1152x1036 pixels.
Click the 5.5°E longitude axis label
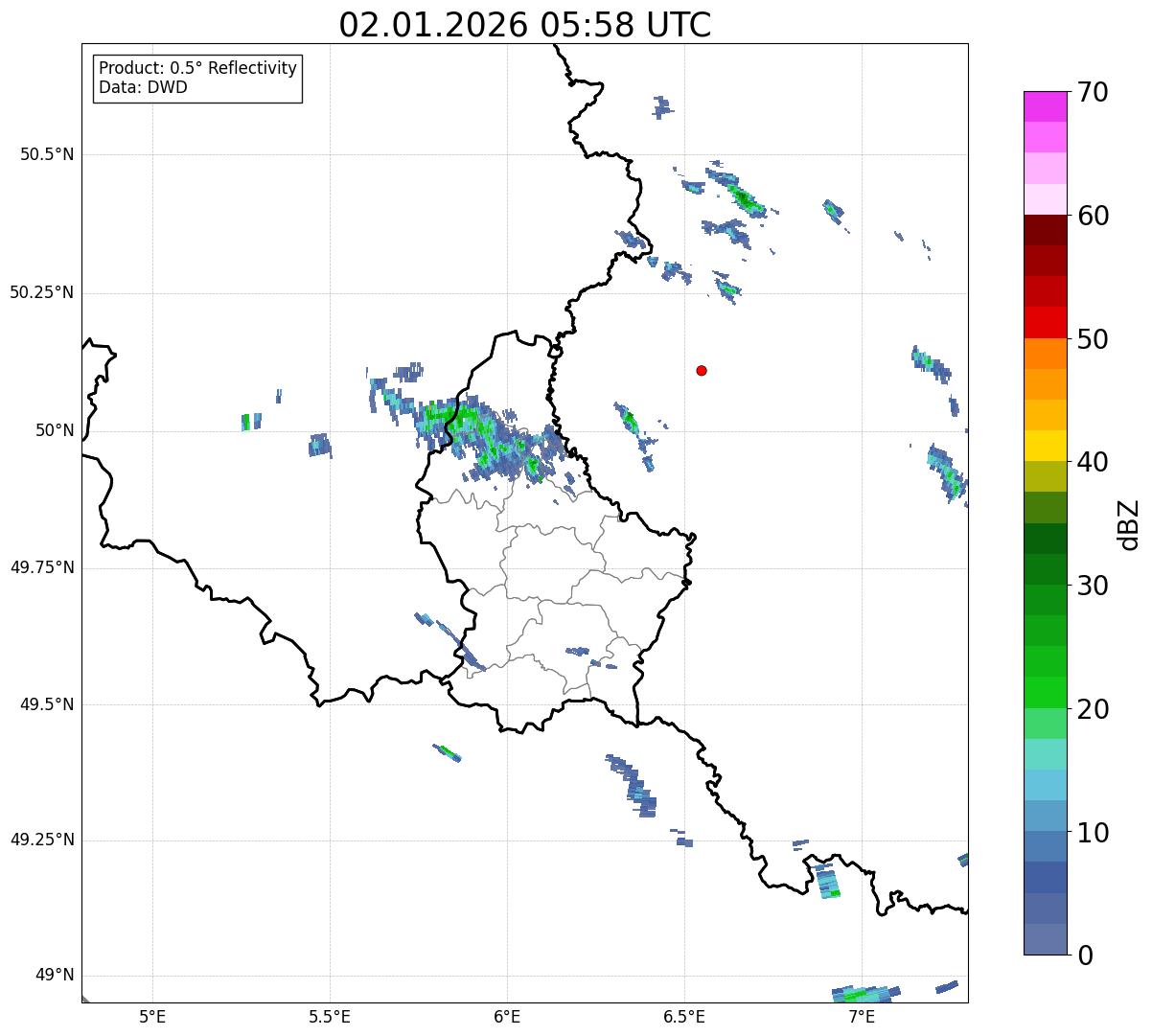click(x=330, y=1016)
